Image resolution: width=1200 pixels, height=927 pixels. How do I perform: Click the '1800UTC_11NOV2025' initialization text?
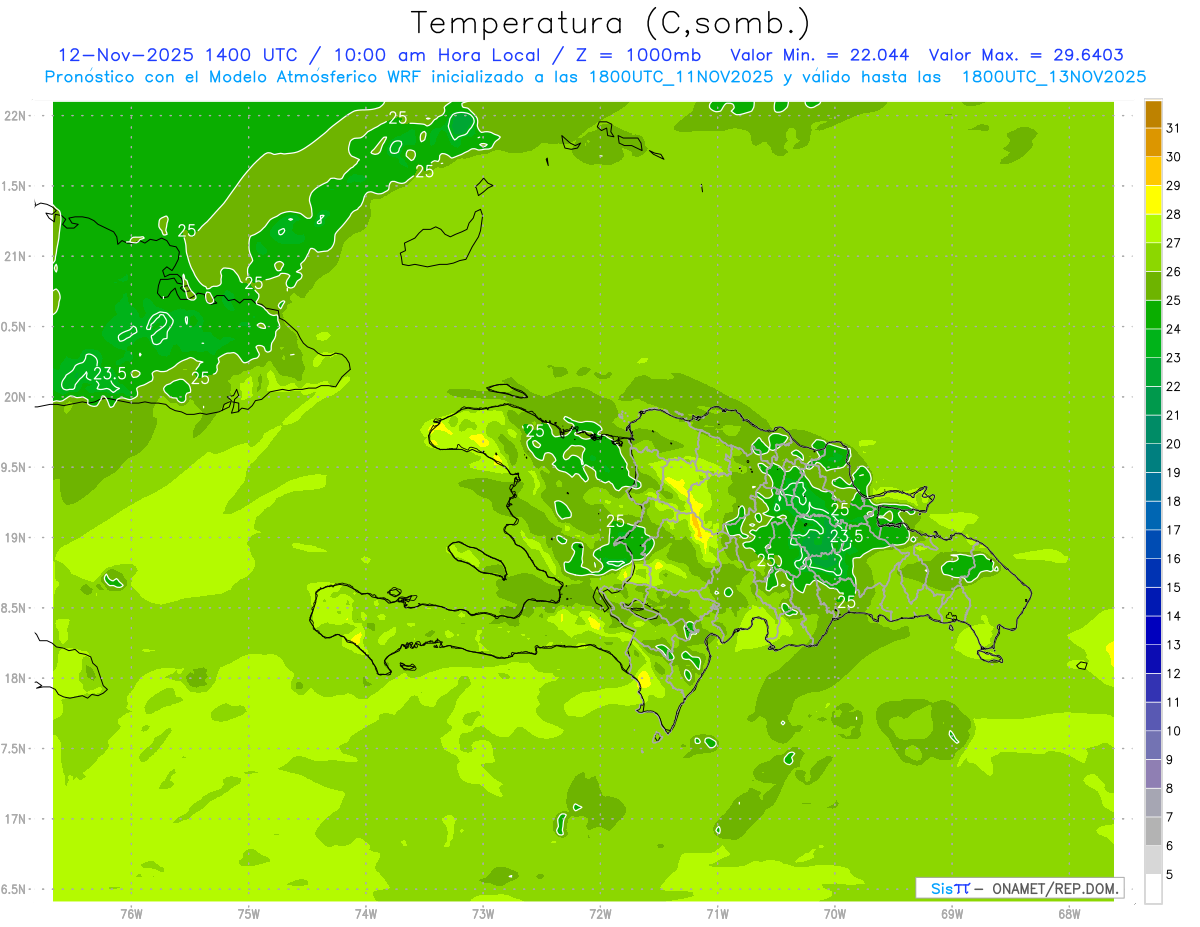[681, 77]
